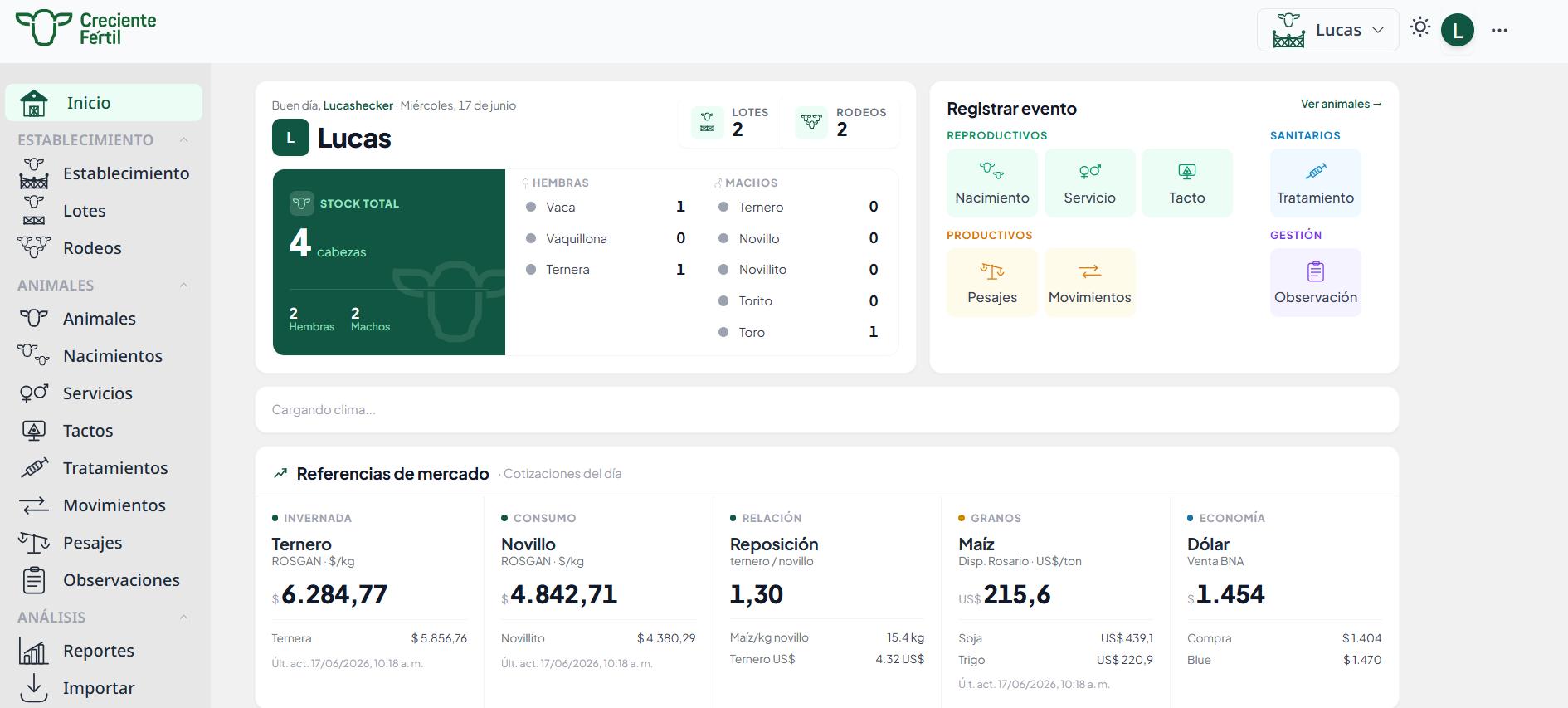Open Rodeos in the sidebar
Screen dimensions: 1568x708
pyautogui.click(x=104, y=248)
